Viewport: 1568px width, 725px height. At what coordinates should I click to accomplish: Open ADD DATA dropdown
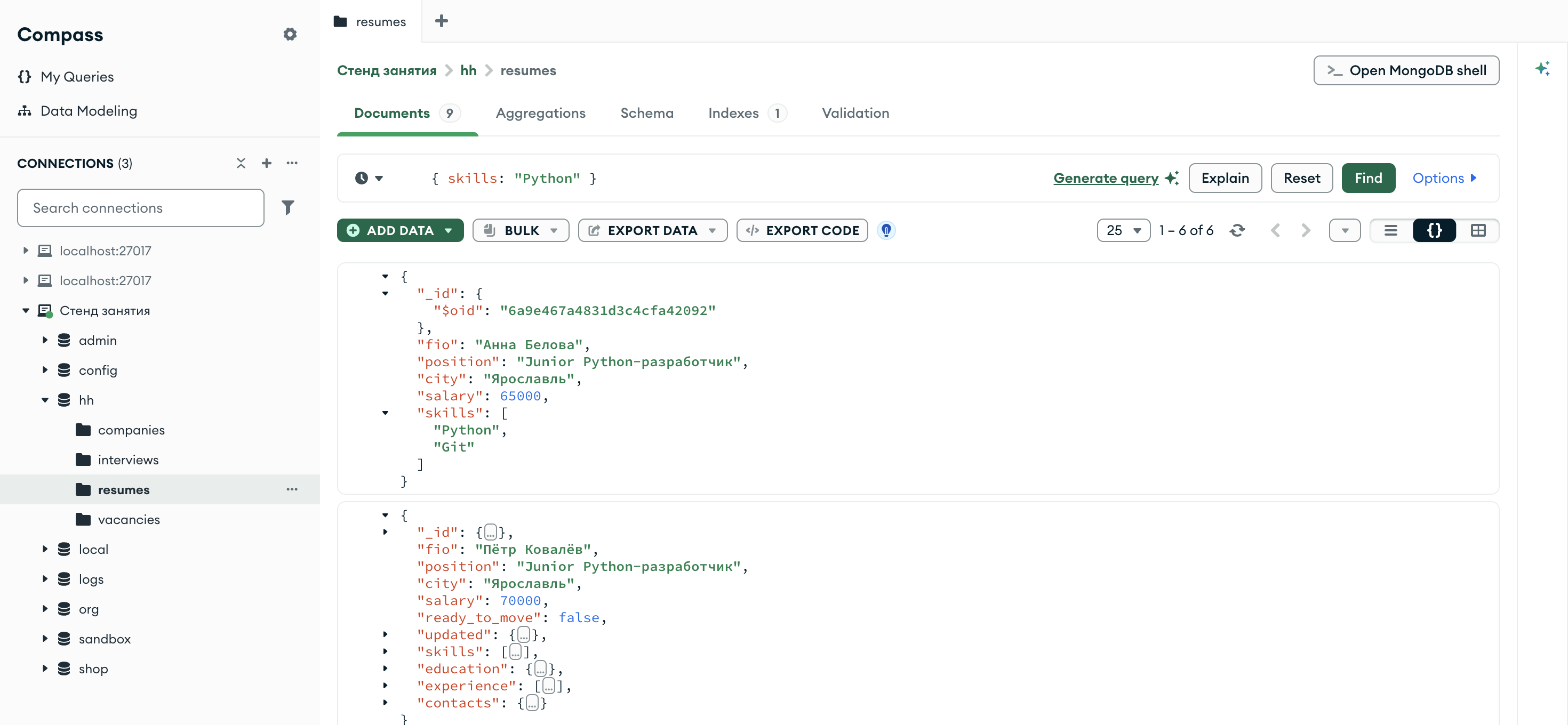point(401,230)
